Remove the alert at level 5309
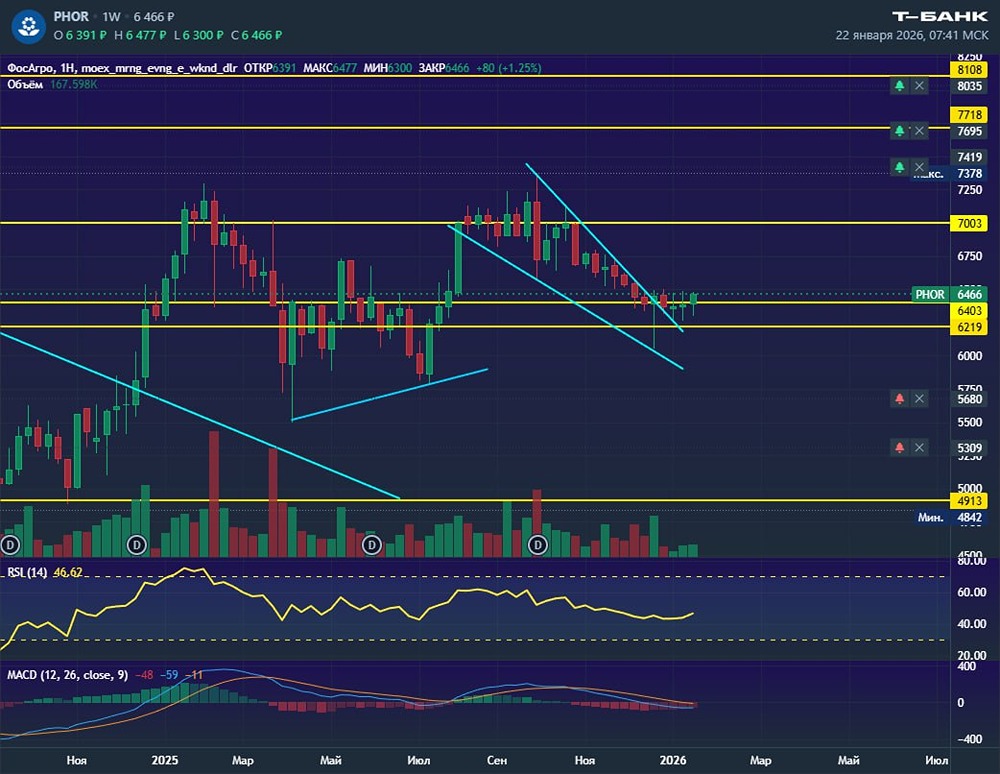1000x774 pixels. 919,448
